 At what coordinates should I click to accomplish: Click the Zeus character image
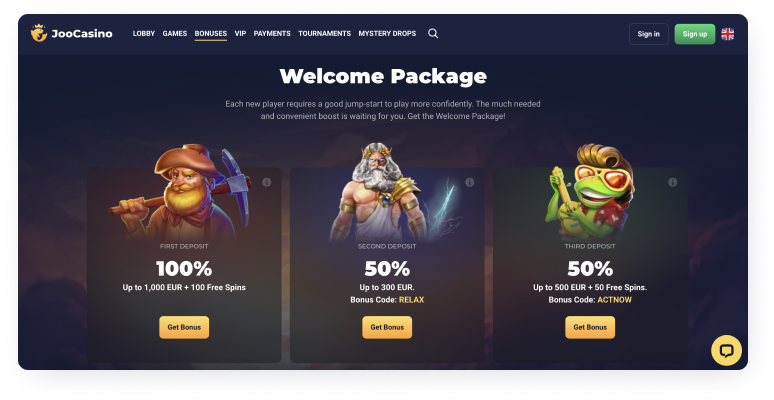pyautogui.click(x=390, y=193)
